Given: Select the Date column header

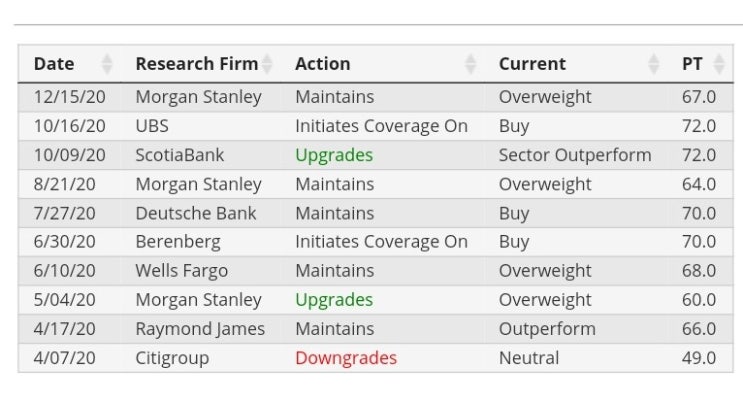Looking at the screenshot, I should point(54,64).
